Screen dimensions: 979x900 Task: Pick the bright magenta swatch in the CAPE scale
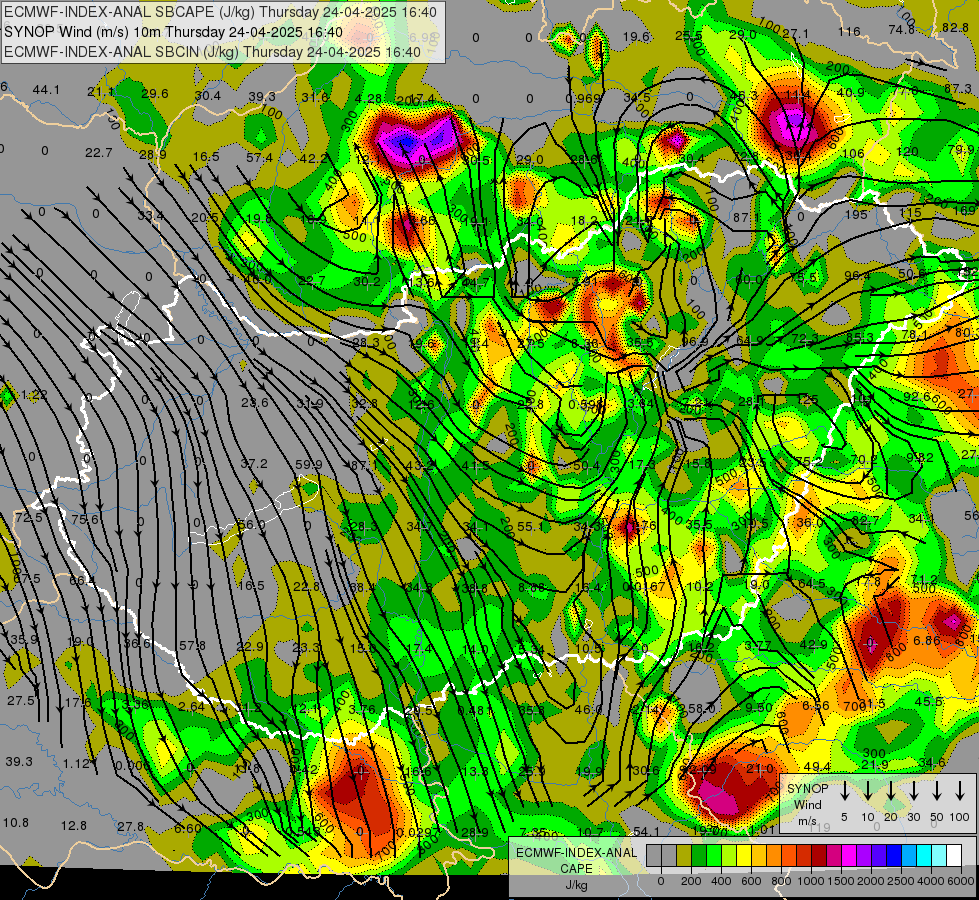(850, 856)
